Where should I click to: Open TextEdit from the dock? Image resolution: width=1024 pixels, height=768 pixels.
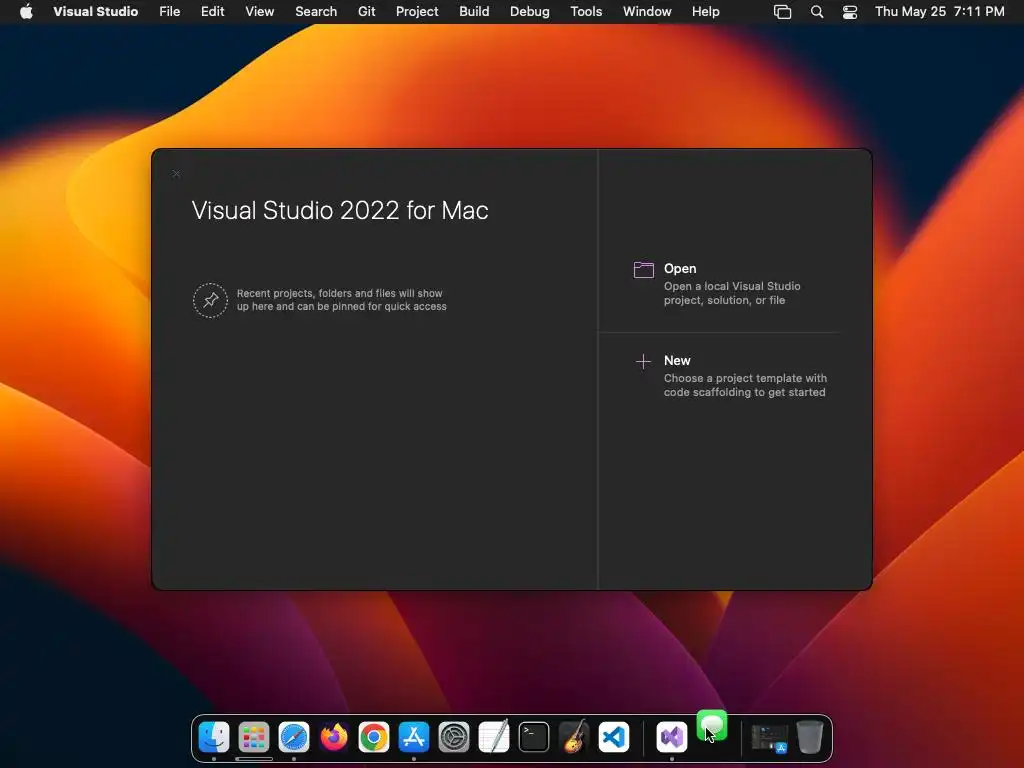click(x=494, y=737)
